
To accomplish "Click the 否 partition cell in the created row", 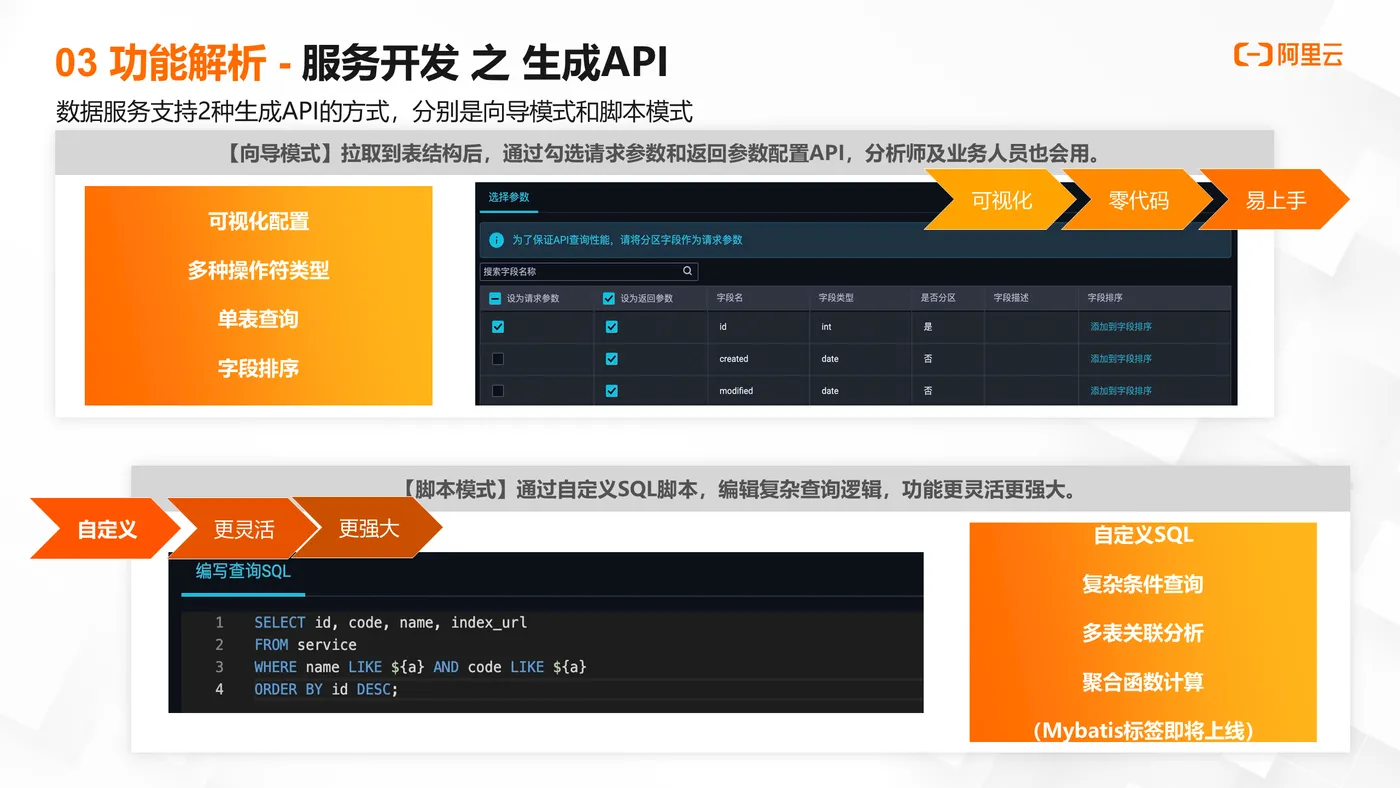I will pyautogui.click(x=928, y=359).
